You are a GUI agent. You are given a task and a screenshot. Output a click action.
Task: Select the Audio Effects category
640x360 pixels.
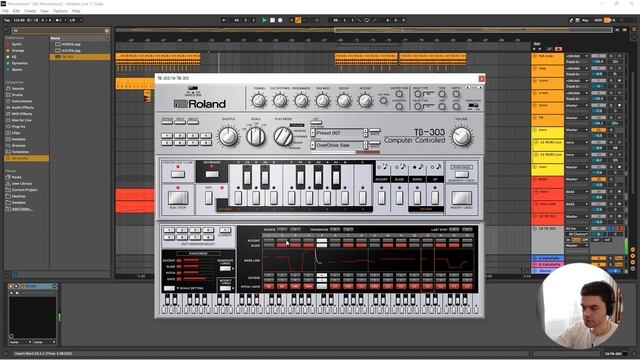(23, 107)
